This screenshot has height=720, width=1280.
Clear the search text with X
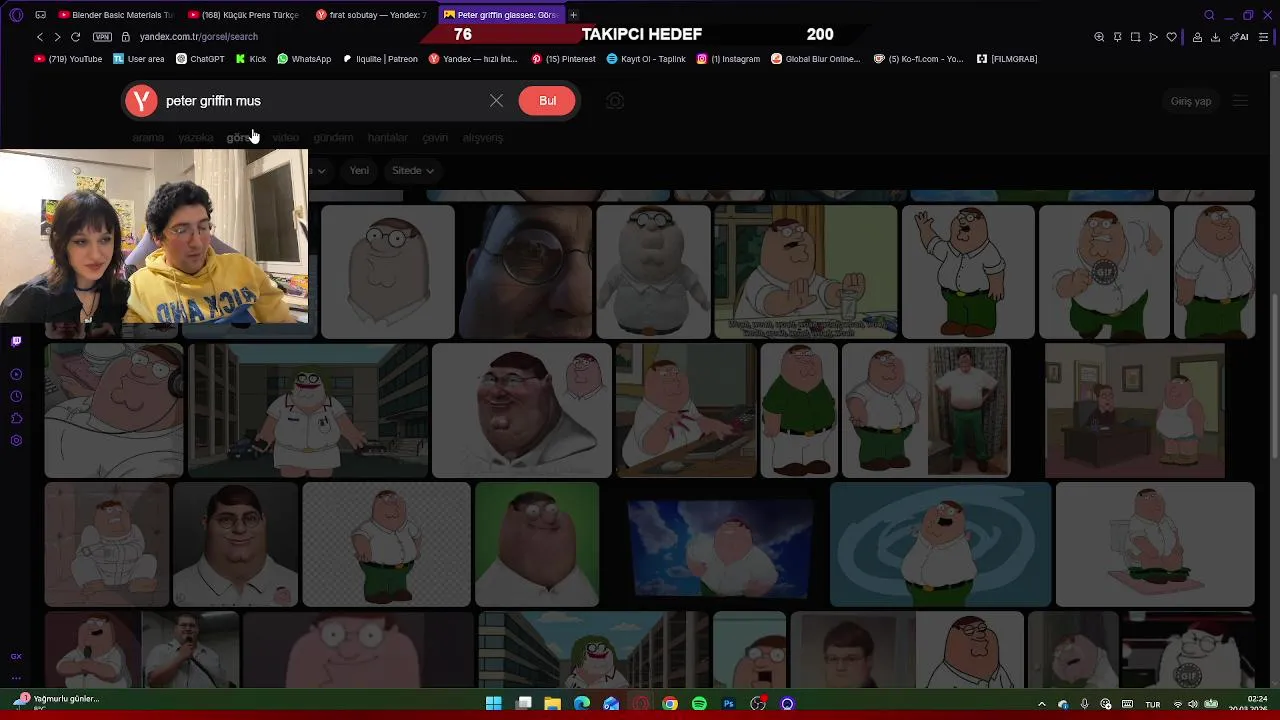click(x=496, y=101)
